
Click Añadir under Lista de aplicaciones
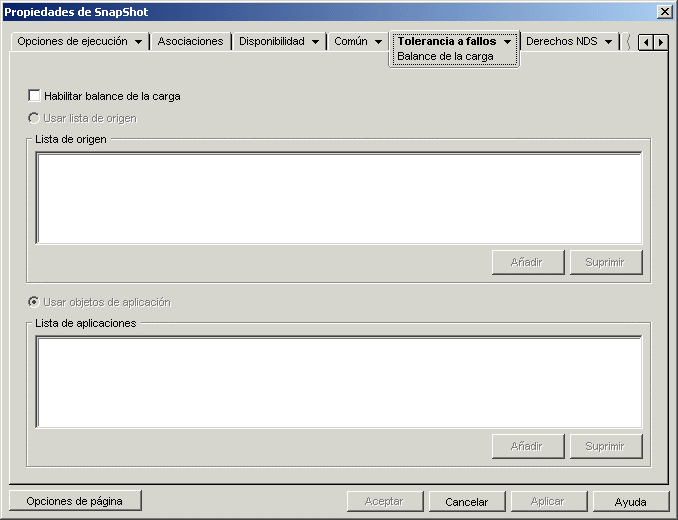click(528, 446)
